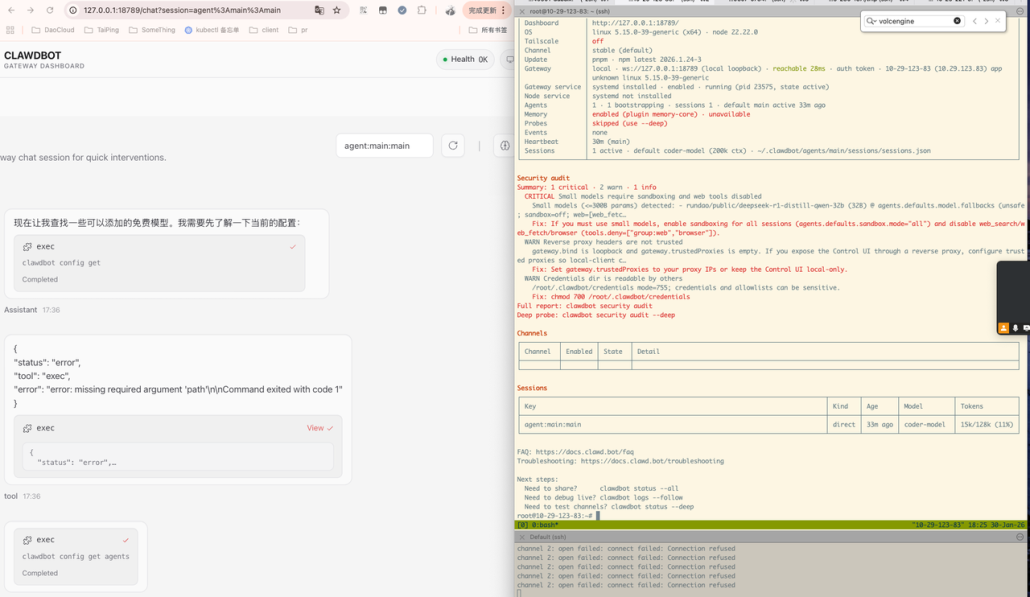The width and height of the screenshot is (1030, 597).
Task: Open the kubectl bookmark
Action: coord(211,30)
